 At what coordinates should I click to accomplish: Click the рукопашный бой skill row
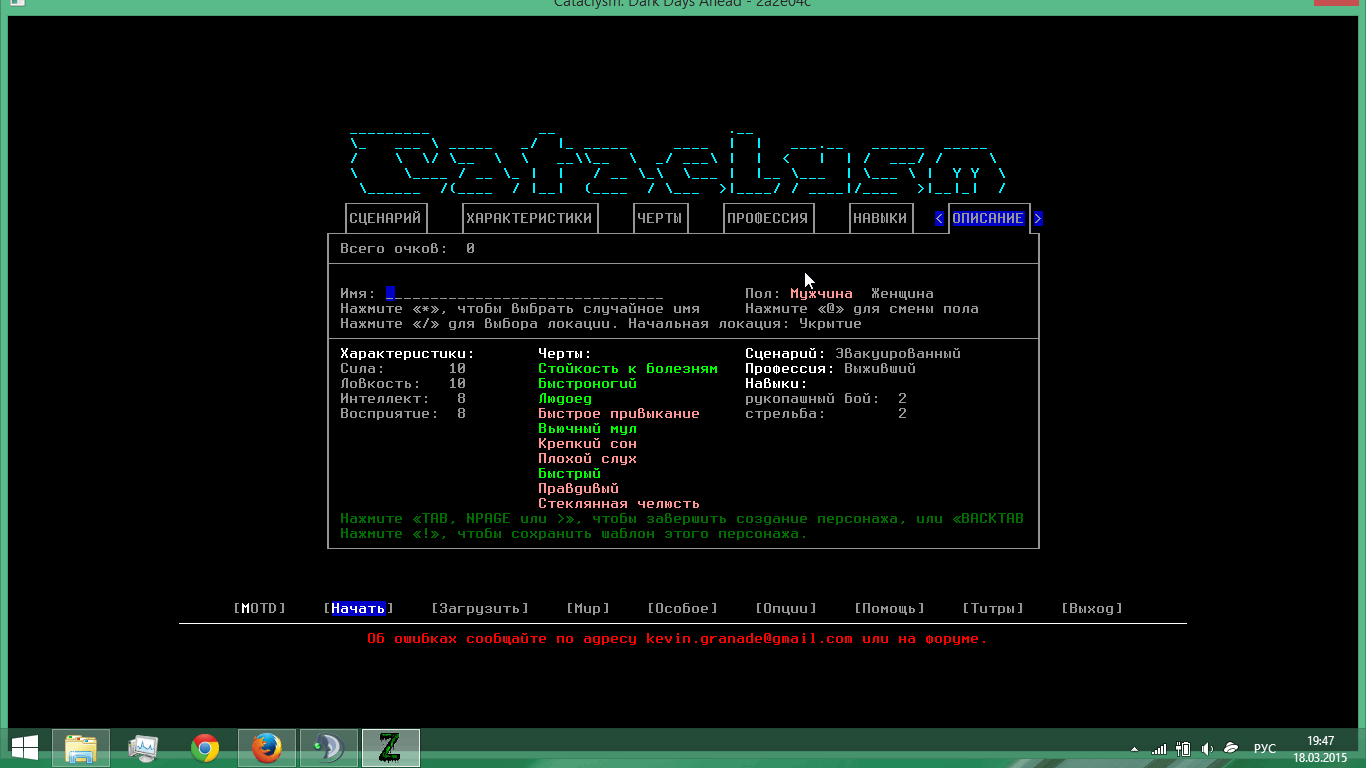point(826,399)
